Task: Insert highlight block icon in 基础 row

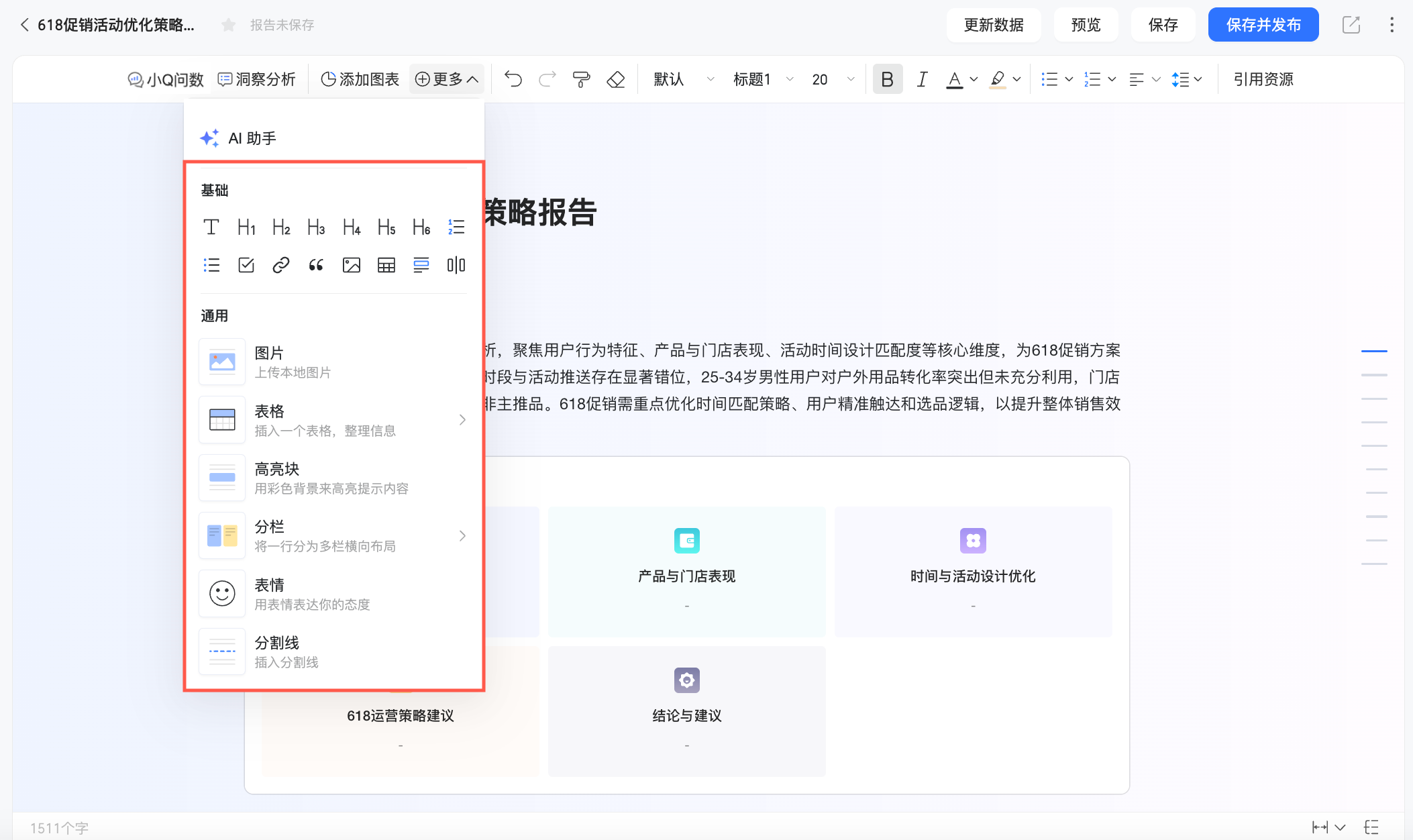Action: (x=421, y=265)
